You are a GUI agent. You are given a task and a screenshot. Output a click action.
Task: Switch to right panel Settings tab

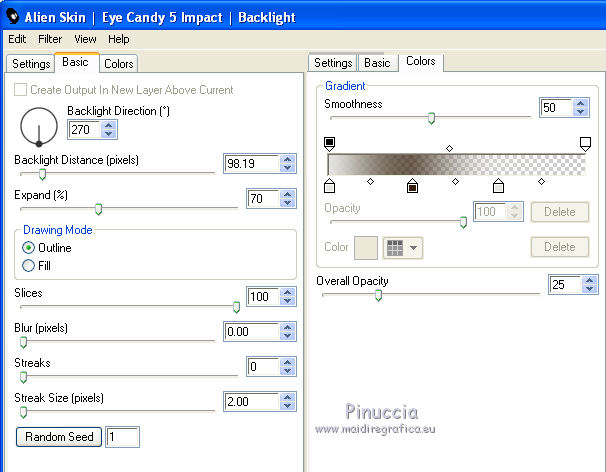pyautogui.click(x=333, y=63)
